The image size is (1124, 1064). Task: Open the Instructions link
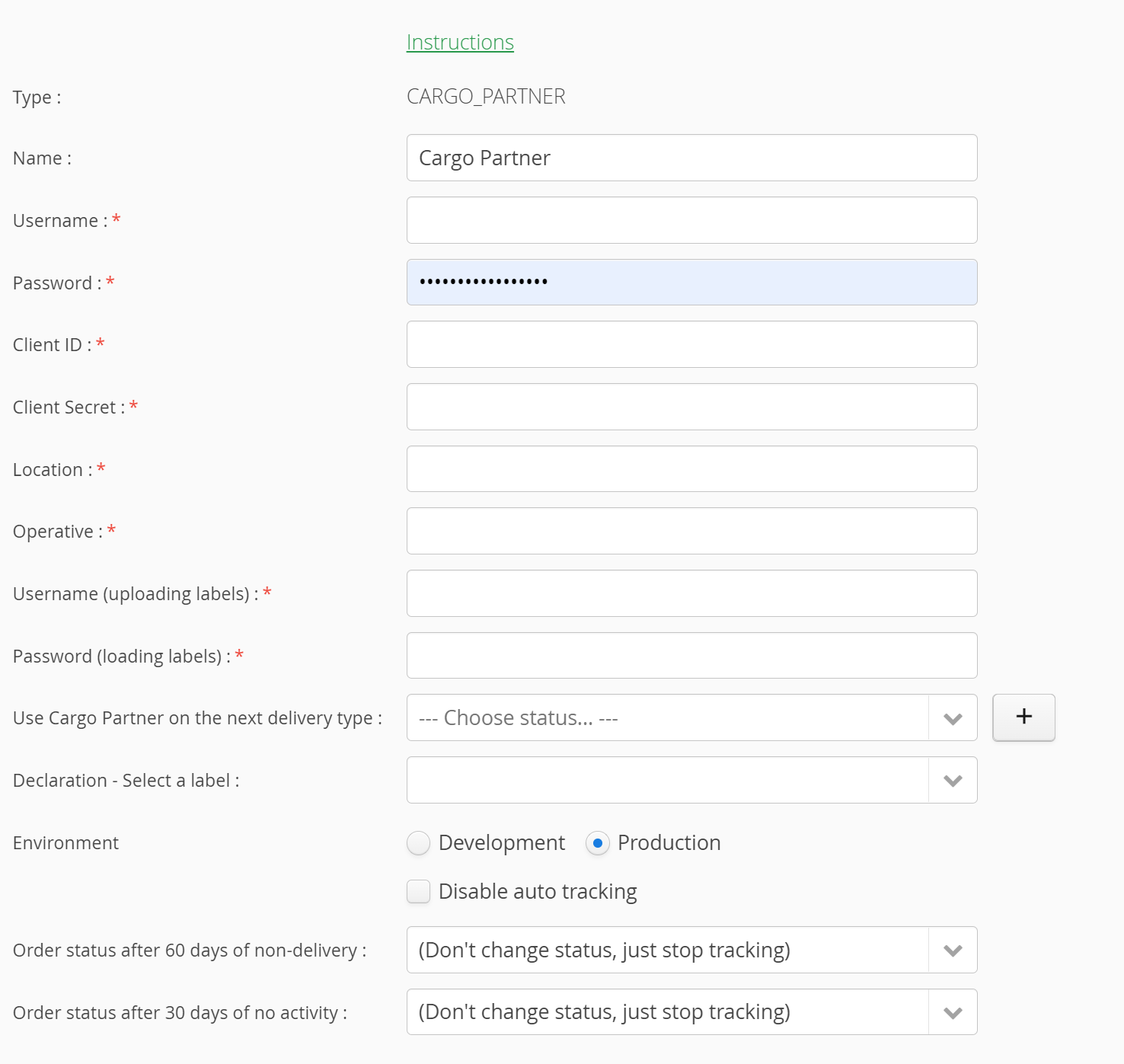(460, 43)
